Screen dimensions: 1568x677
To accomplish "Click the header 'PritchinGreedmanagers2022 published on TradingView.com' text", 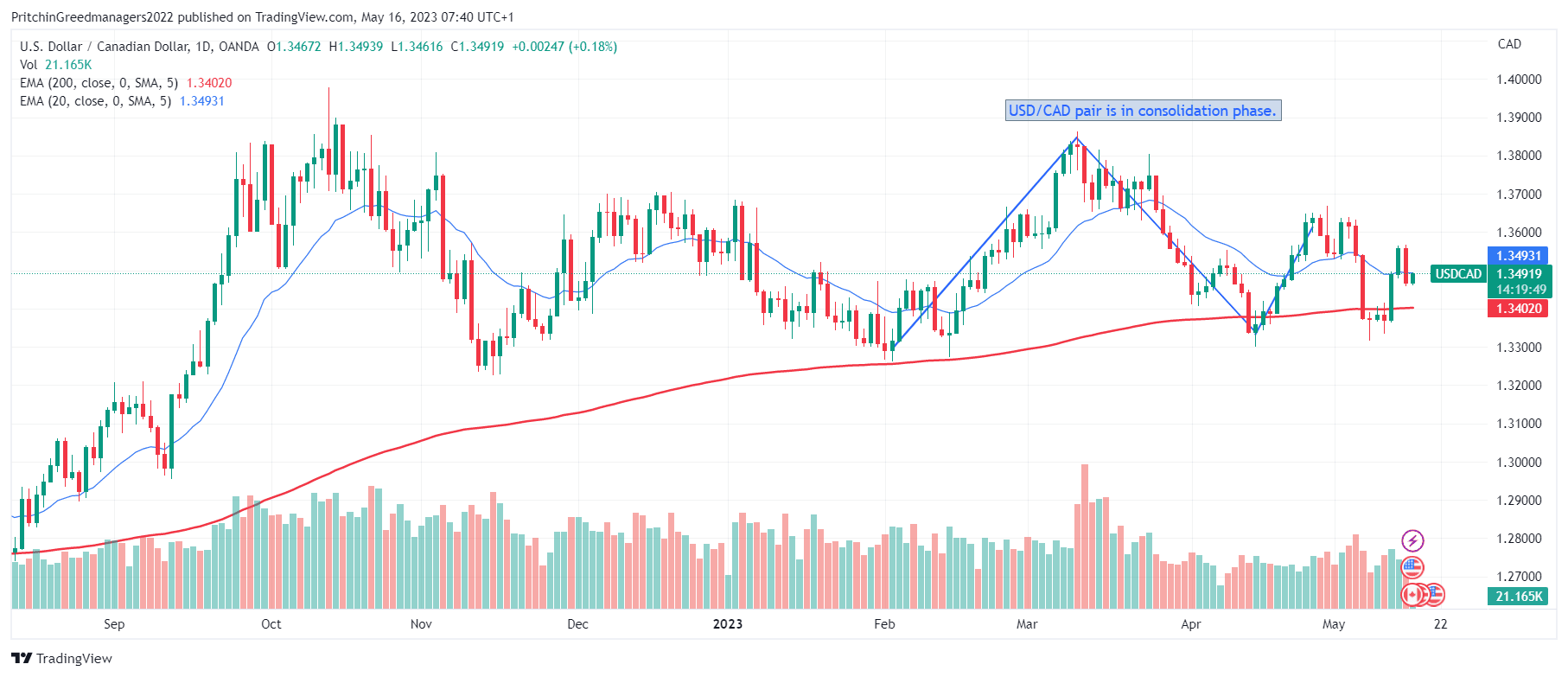I will pos(182,17).
